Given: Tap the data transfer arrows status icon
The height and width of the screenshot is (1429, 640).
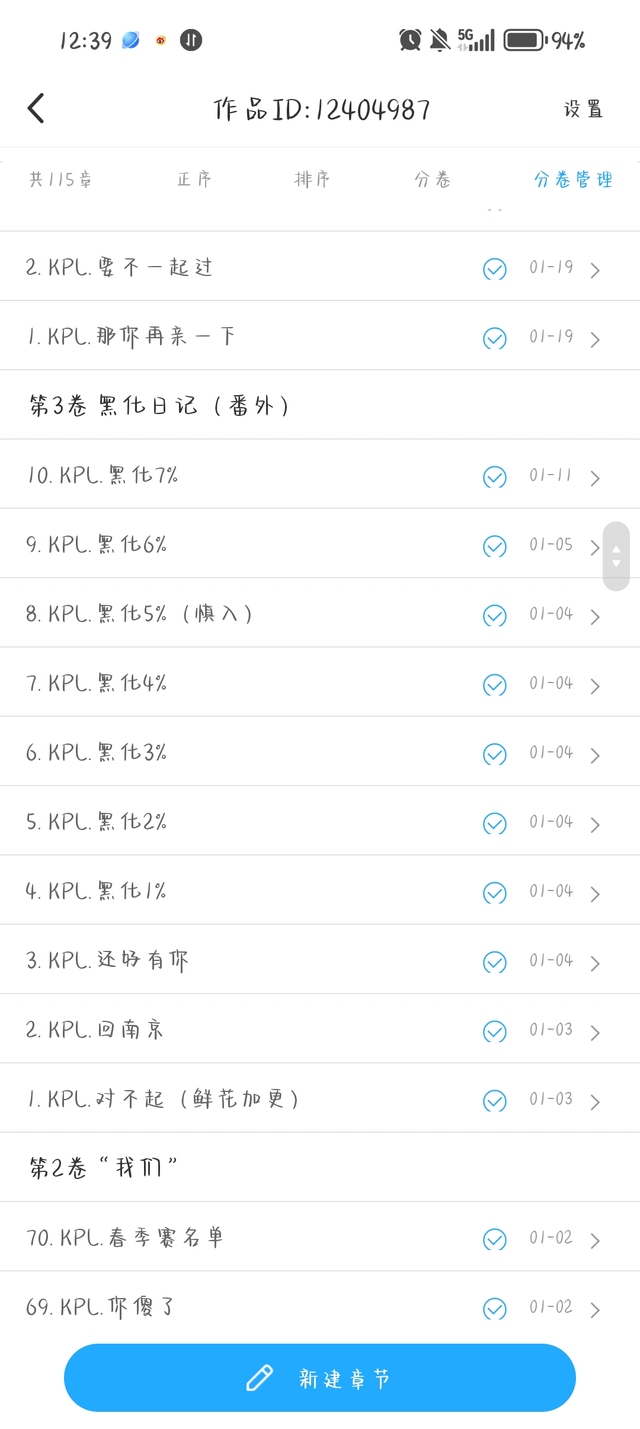Looking at the screenshot, I should click(x=190, y=40).
